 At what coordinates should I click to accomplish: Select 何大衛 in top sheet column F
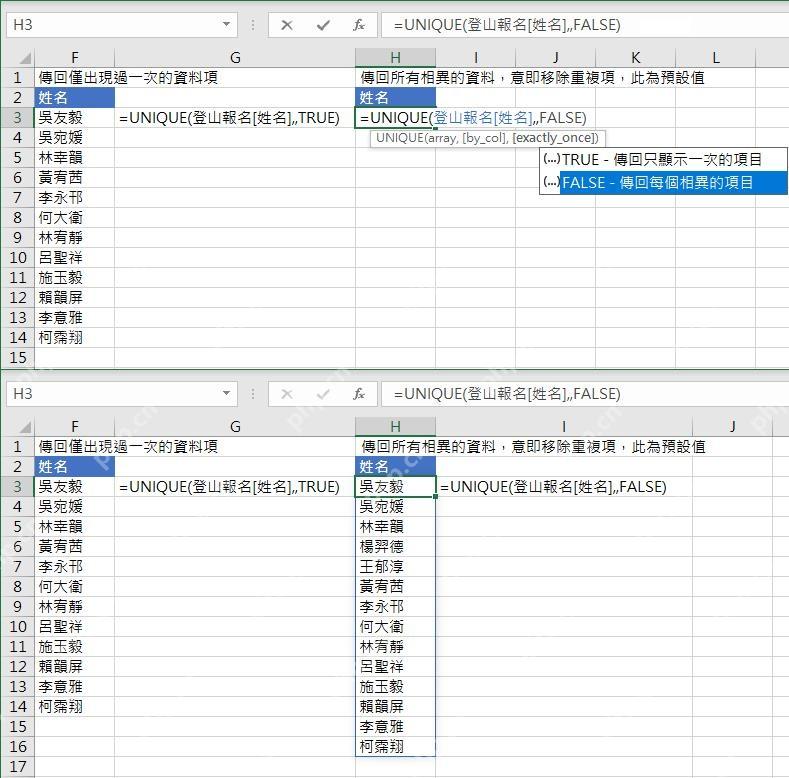(74, 217)
